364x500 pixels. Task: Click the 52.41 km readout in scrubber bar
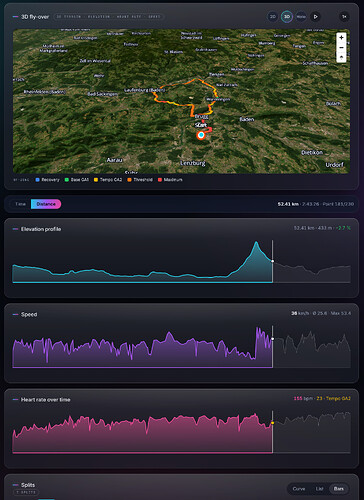click(288, 204)
